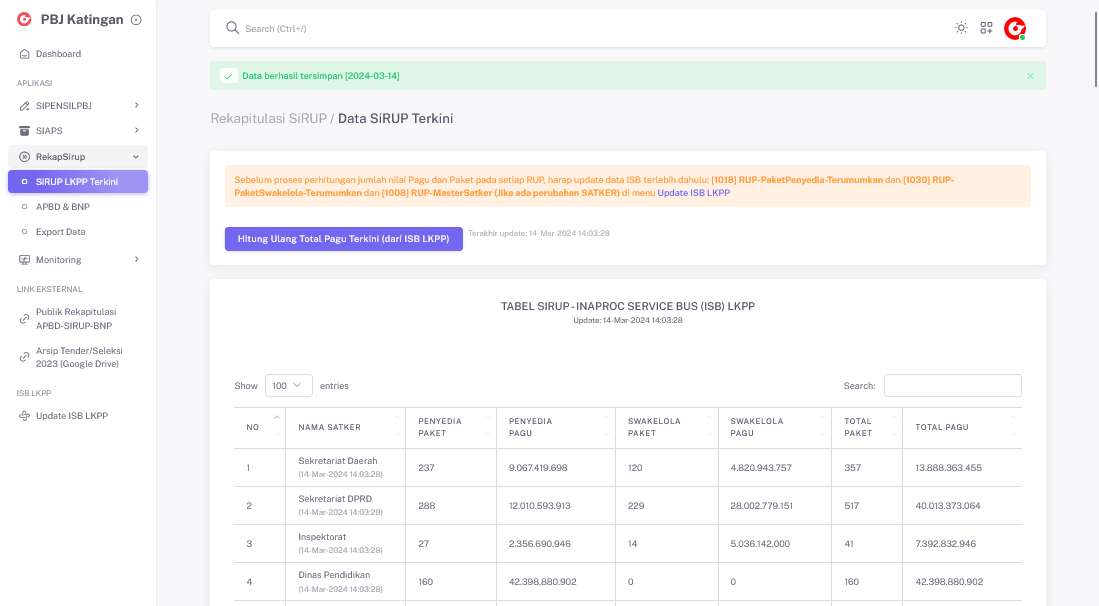This screenshot has width=1099, height=606.
Task: Open the shortcuts grid icon
Action: (986, 28)
